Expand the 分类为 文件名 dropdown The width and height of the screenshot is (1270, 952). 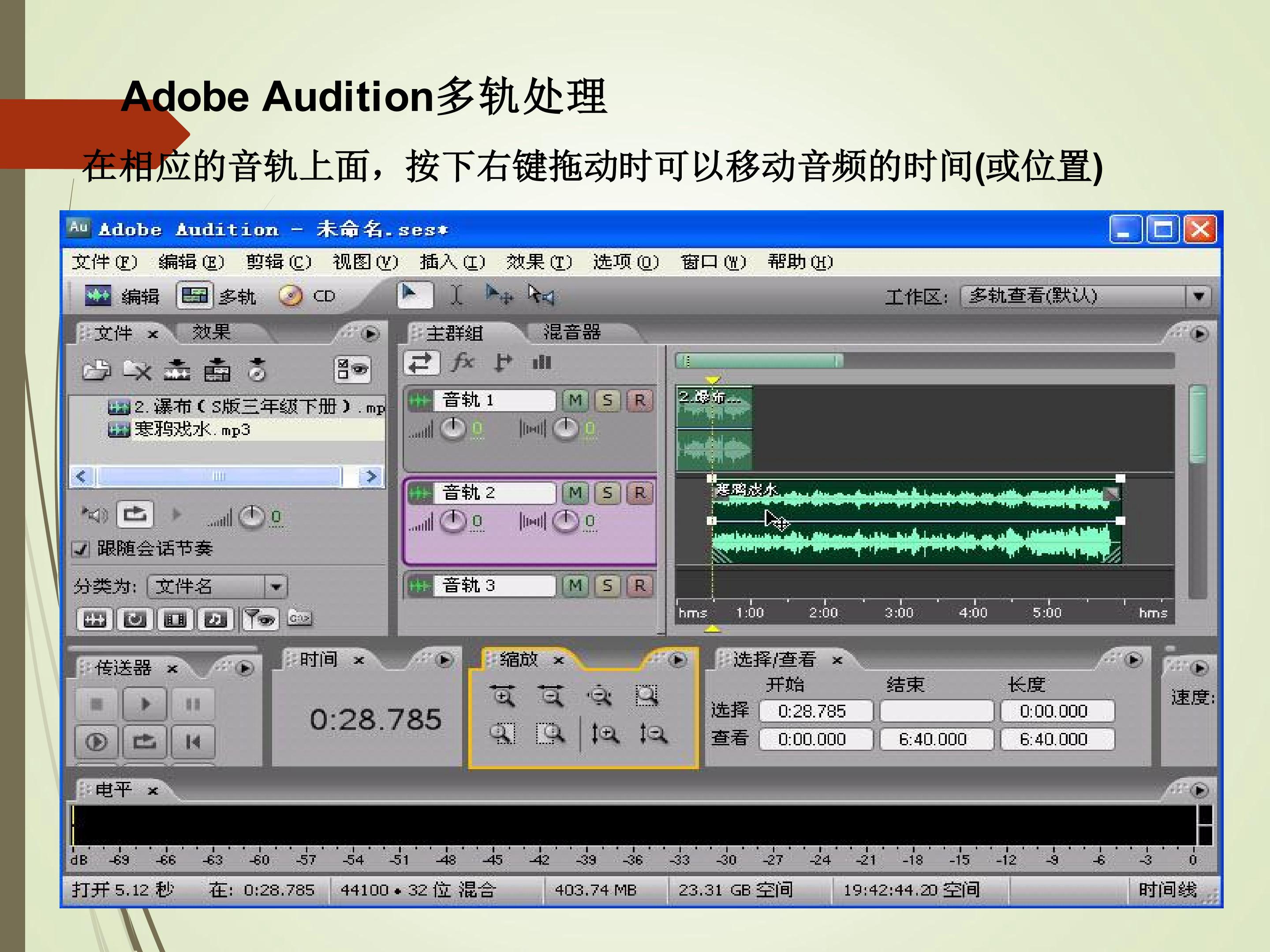pyautogui.click(x=276, y=587)
